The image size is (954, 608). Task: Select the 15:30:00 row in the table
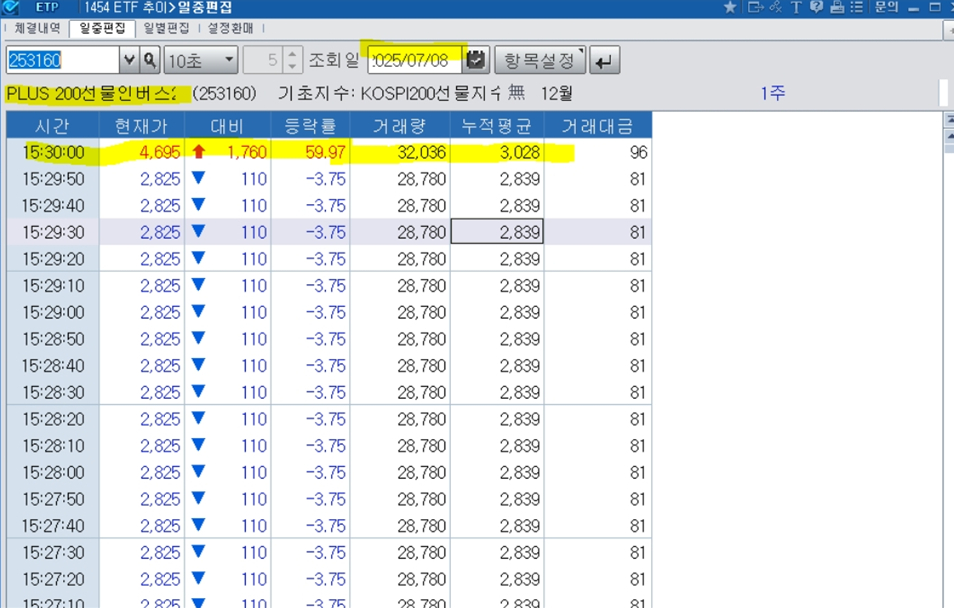click(x=328, y=153)
